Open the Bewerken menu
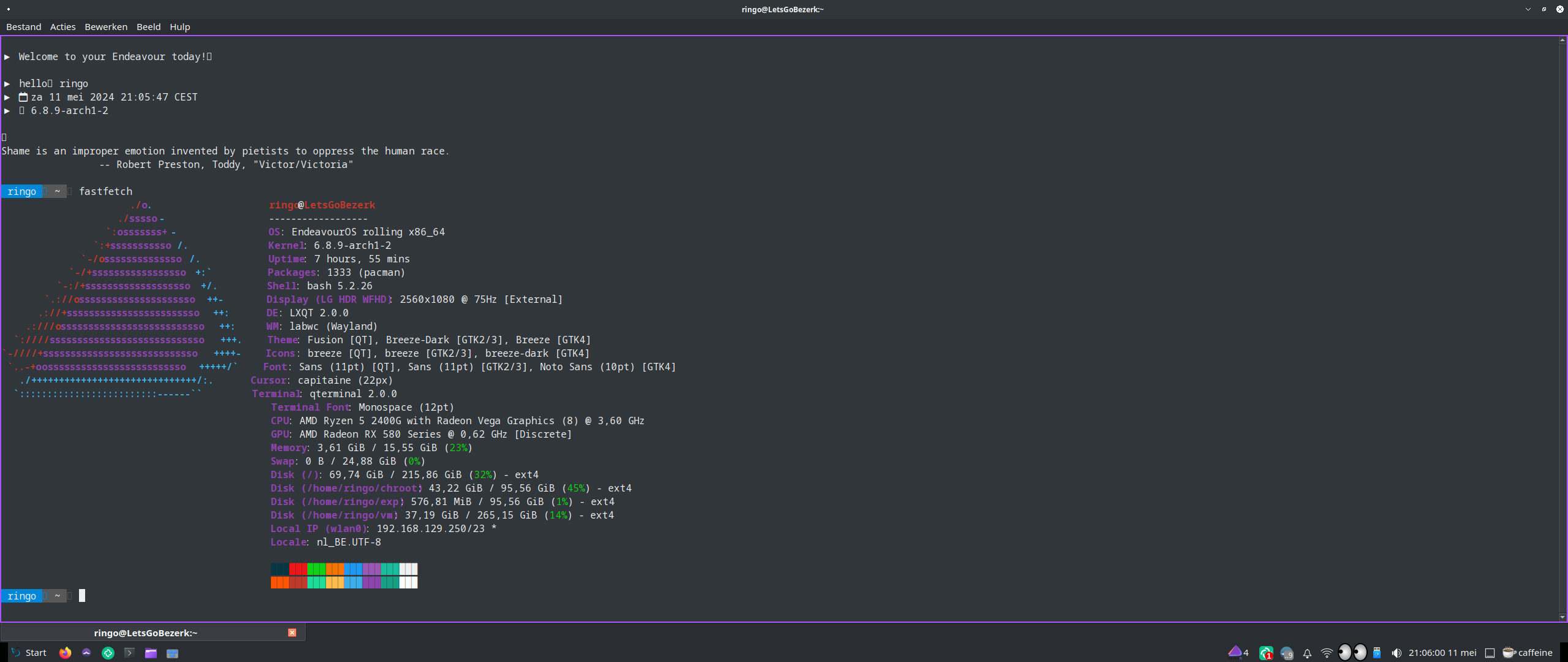Image resolution: width=1568 pixels, height=662 pixels. pyautogui.click(x=106, y=27)
